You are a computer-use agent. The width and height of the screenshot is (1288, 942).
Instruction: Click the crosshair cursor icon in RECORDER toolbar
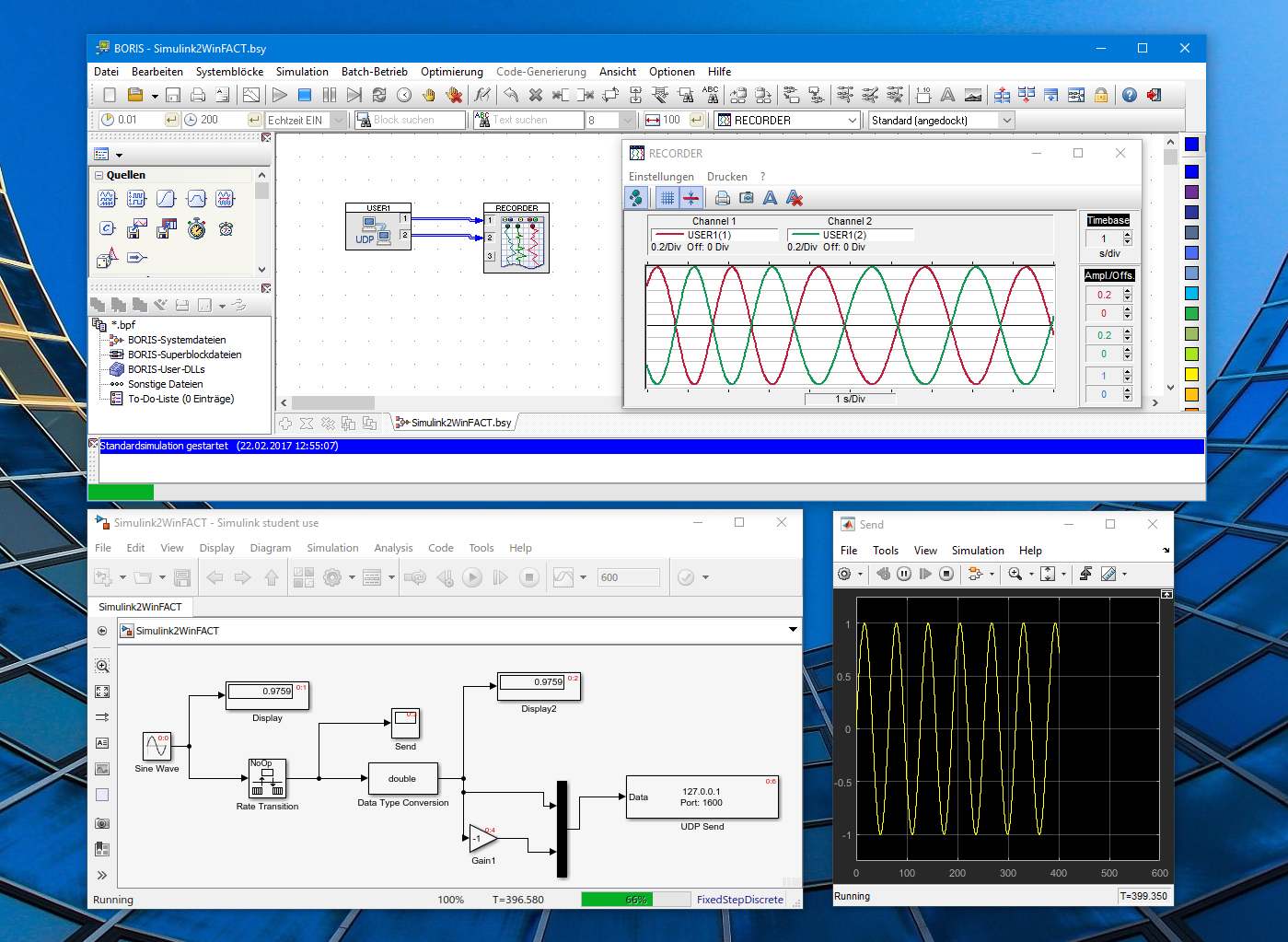coord(691,198)
